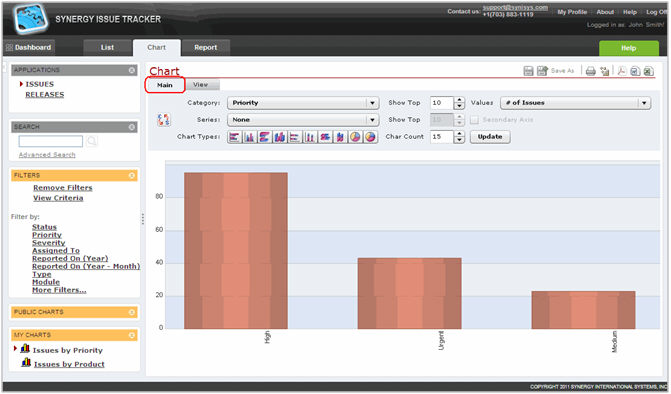The height and width of the screenshot is (394, 671).
Task: Click the Char Count input field
Action: pyautogui.click(x=442, y=137)
